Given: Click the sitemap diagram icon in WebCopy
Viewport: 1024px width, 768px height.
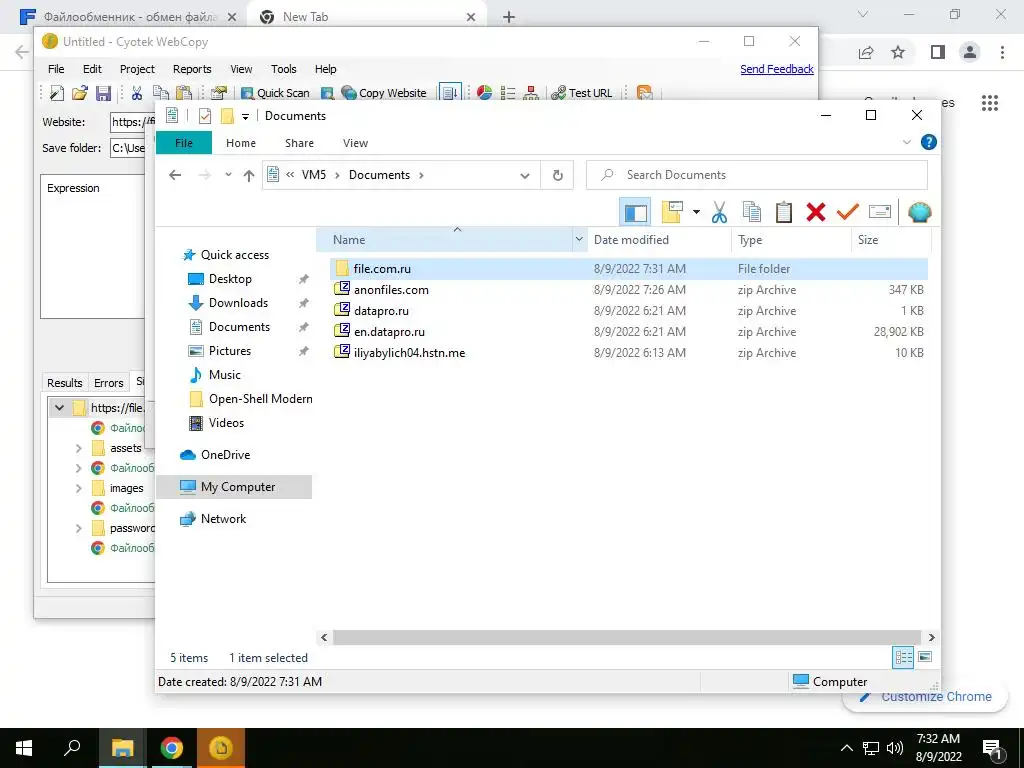Looking at the screenshot, I should (531, 93).
